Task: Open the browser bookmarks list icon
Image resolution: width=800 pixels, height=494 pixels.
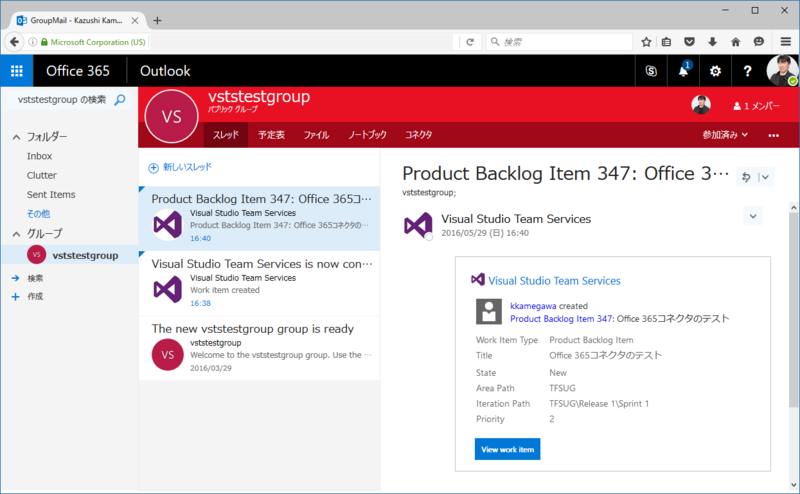Action: pos(666,42)
